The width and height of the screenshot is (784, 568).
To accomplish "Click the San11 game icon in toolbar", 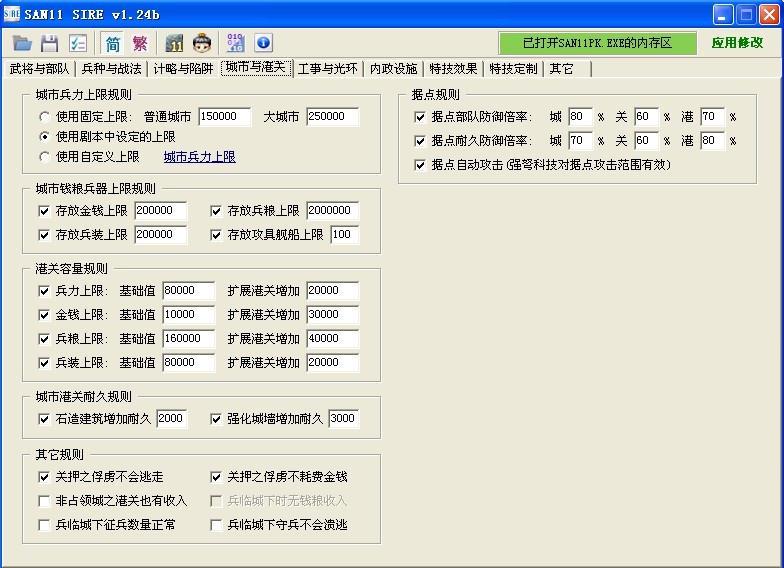I will (x=175, y=43).
